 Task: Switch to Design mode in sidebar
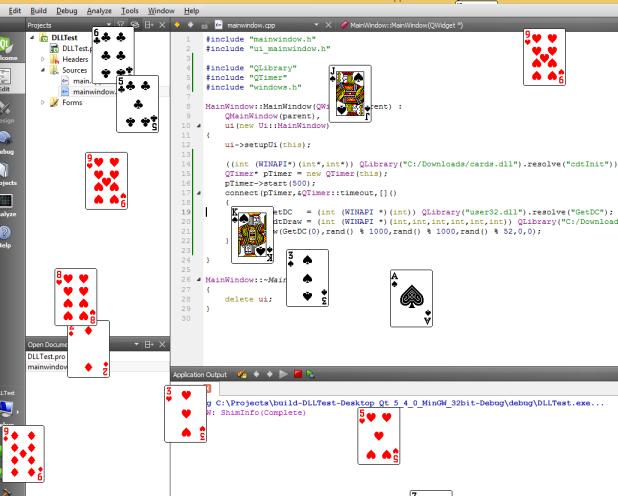[6, 111]
